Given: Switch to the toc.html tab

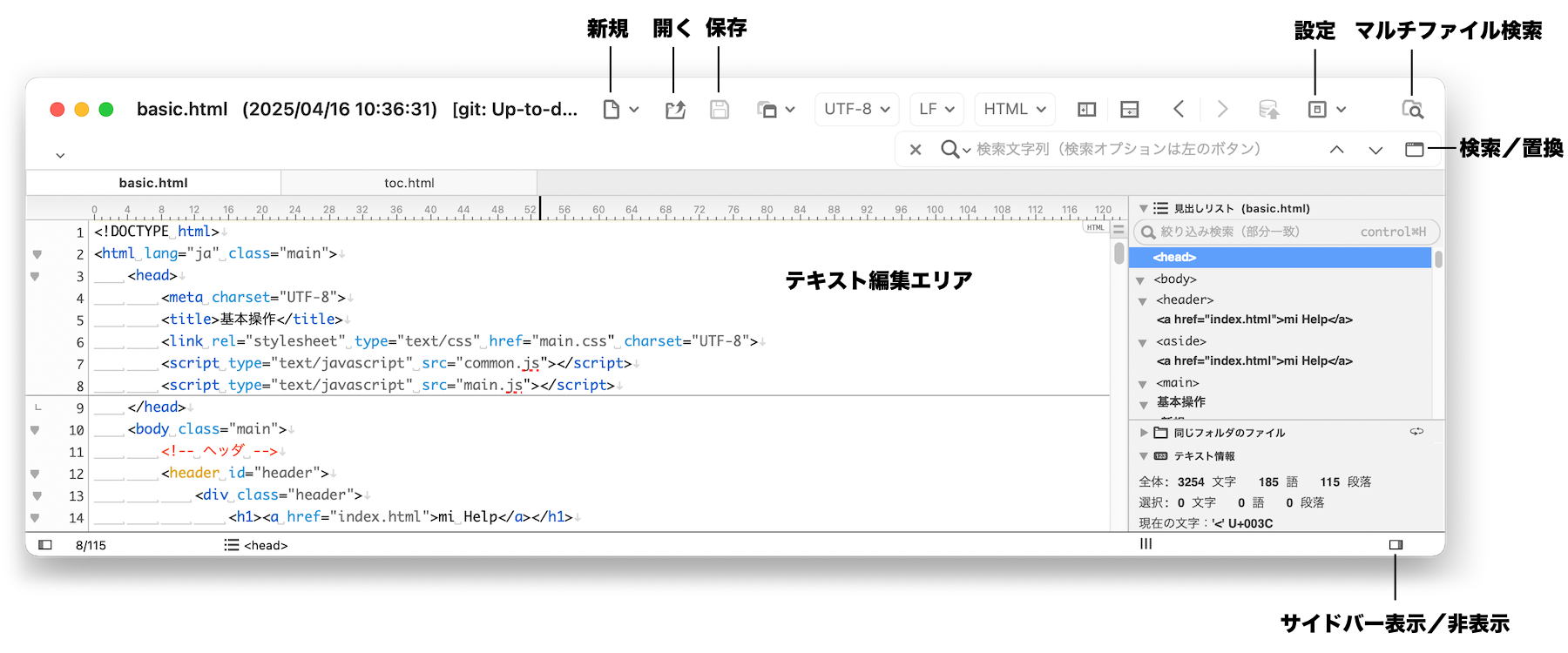Looking at the screenshot, I should [409, 183].
